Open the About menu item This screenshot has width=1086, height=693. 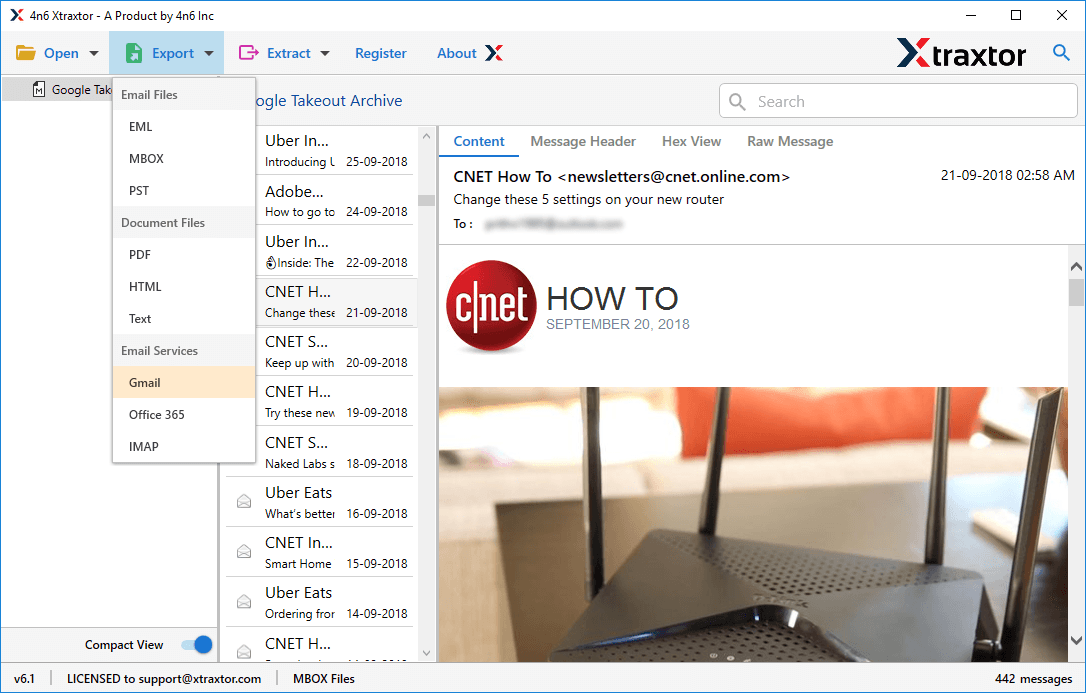tap(457, 53)
